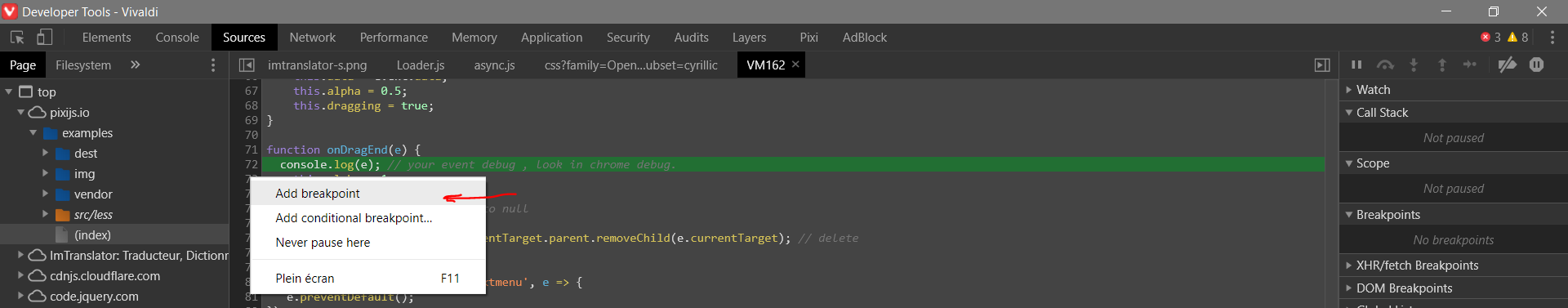Select the (index) file in tree
Image resolution: width=1568 pixels, height=308 pixels.
click(92, 235)
